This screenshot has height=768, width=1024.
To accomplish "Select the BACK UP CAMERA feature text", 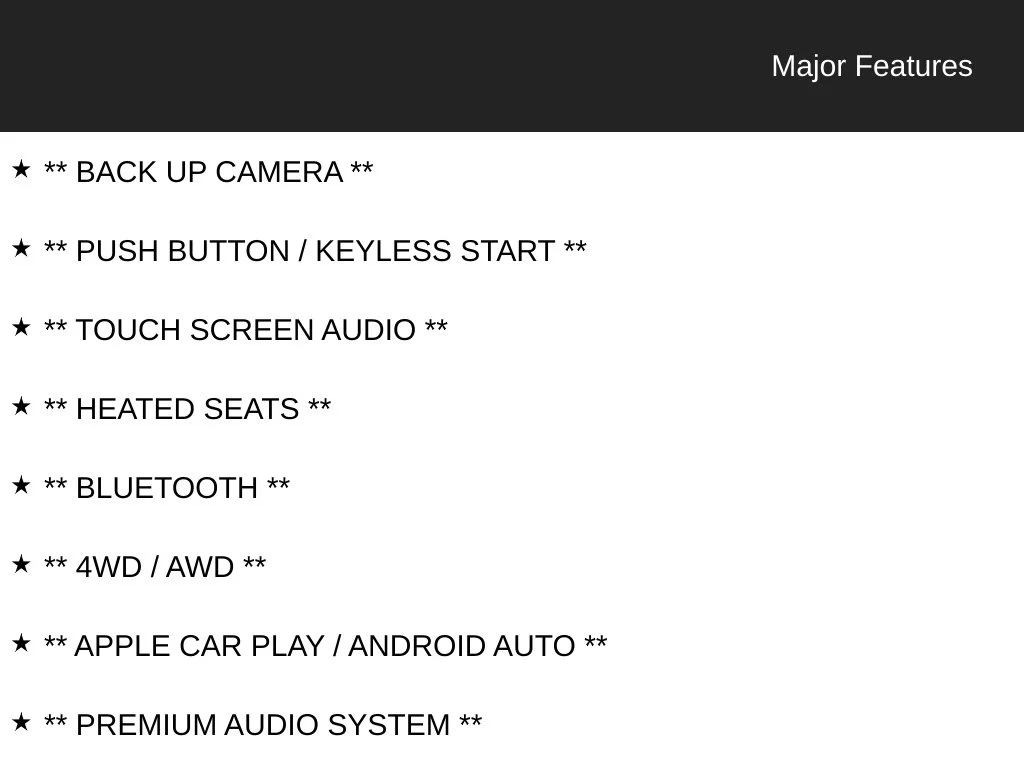I will (x=209, y=172).
